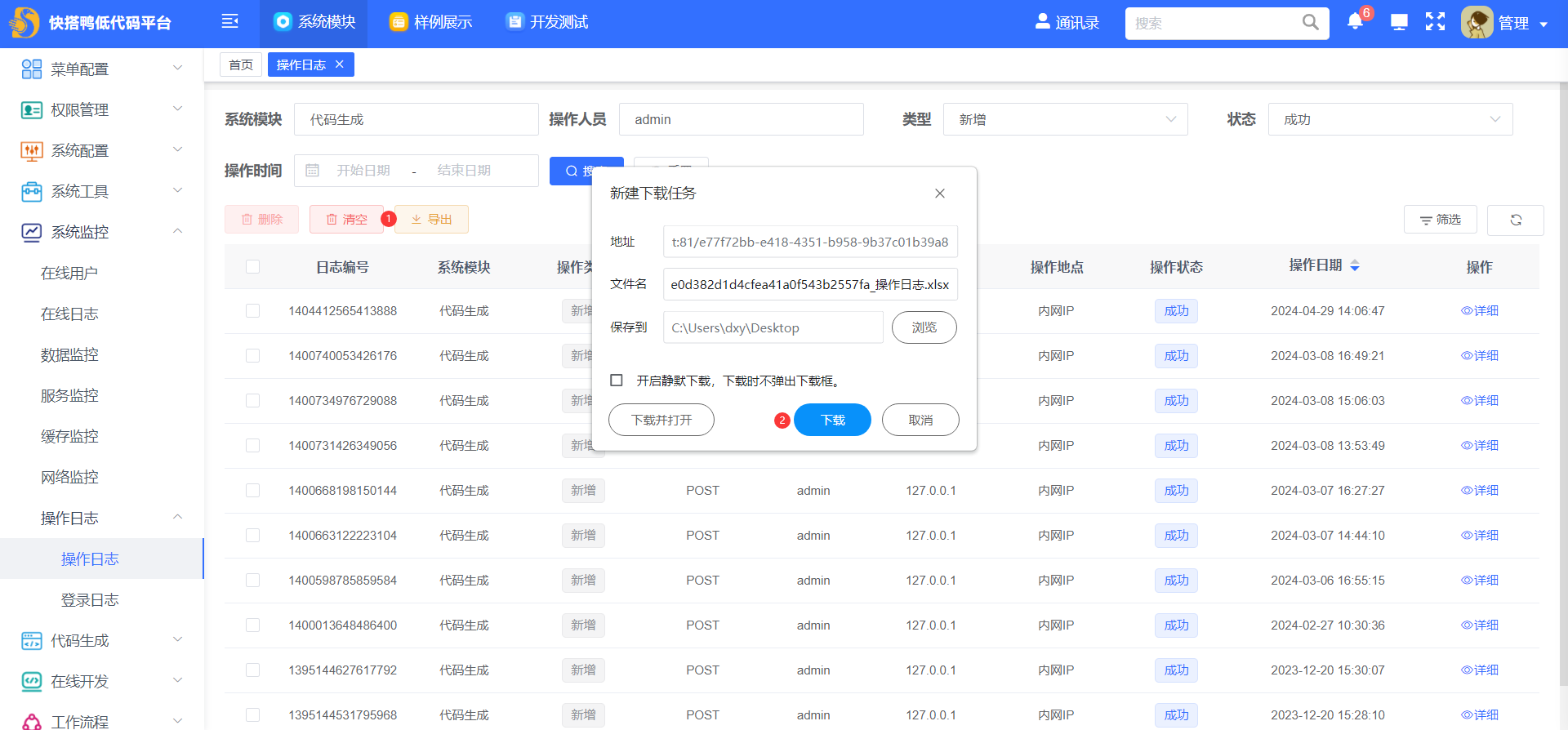Click the user avatar picture
This screenshot has height=730, width=1568.
click(x=1477, y=23)
